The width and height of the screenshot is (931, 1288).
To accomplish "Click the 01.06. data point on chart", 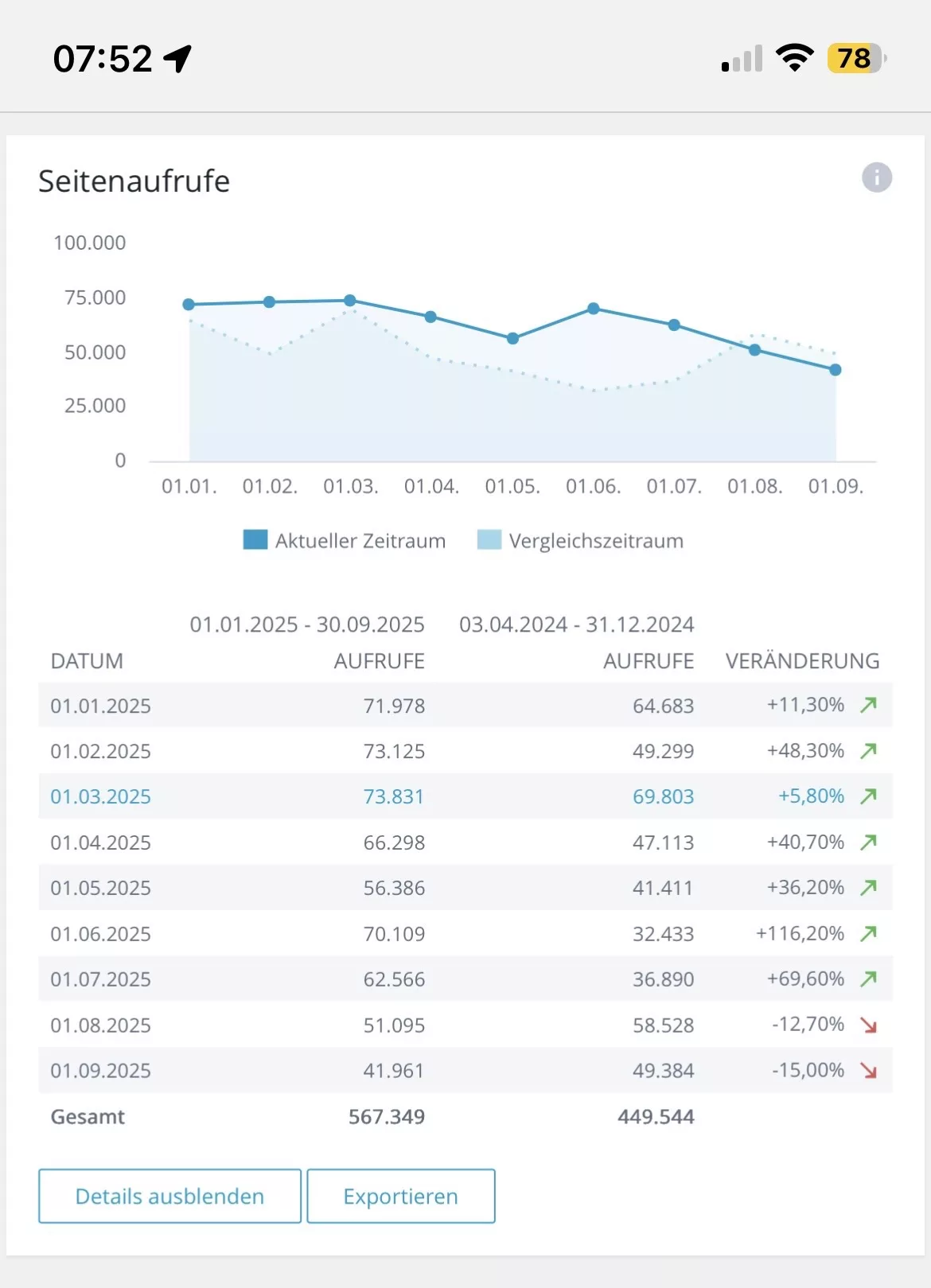I will [594, 309].
